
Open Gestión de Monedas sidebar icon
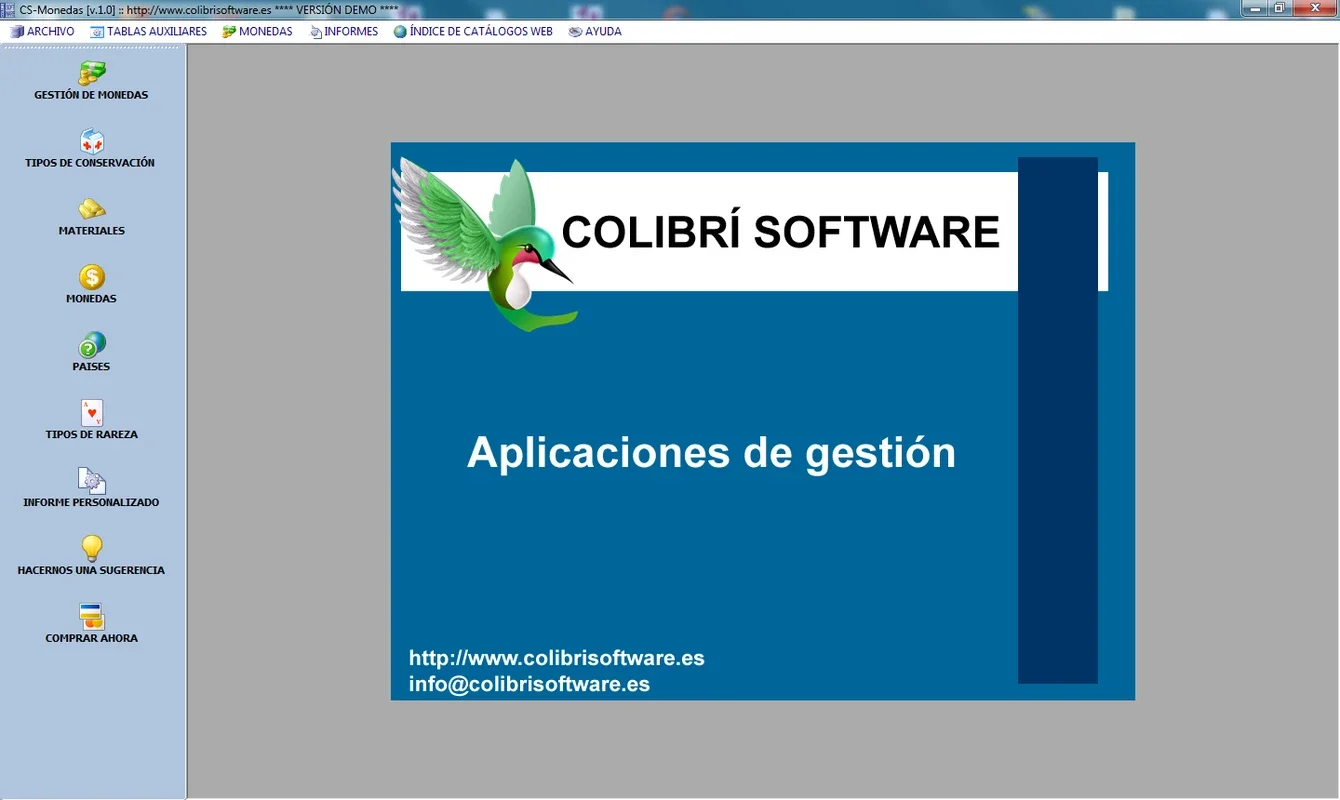click(92, 73)
